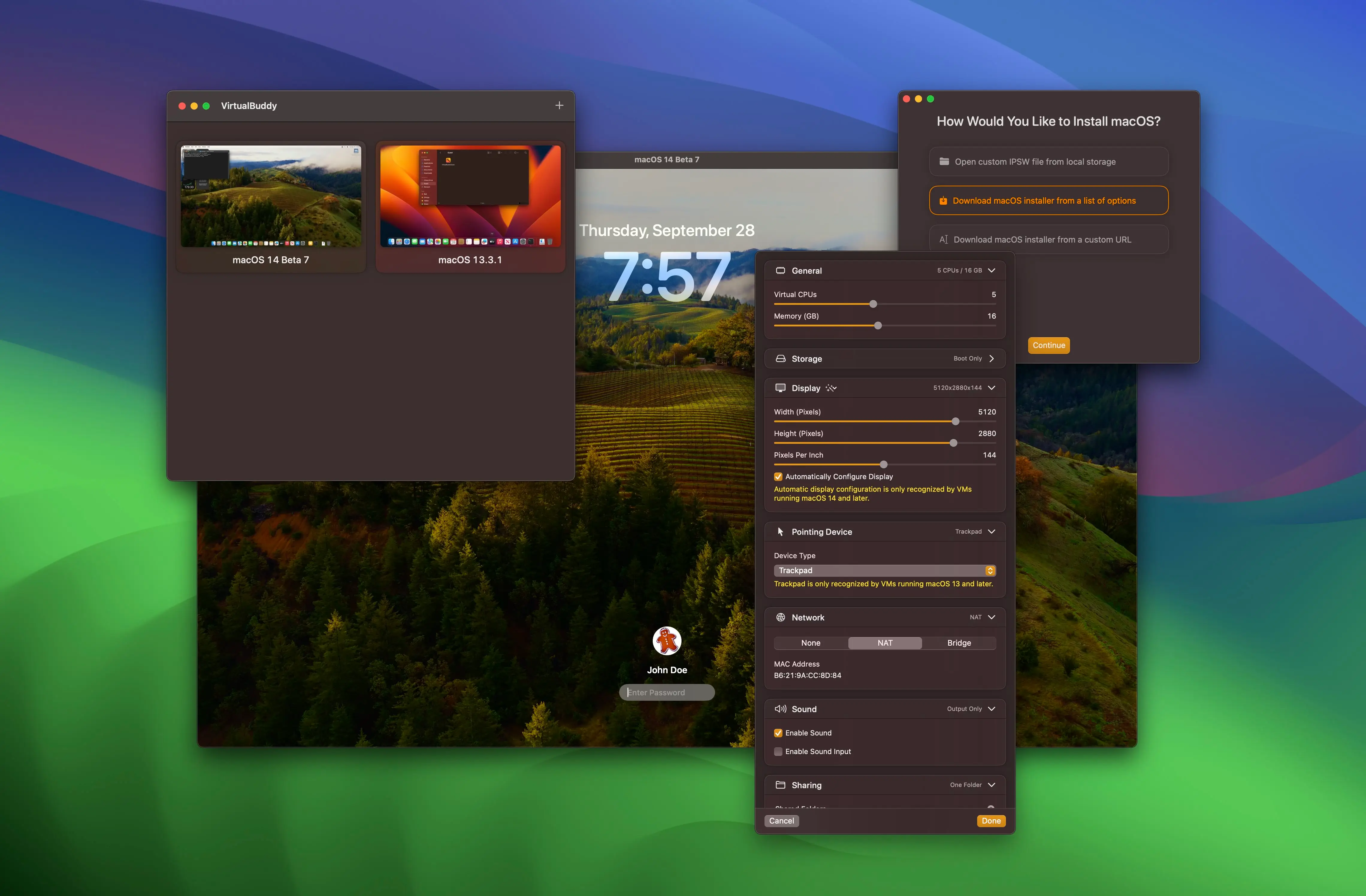The width and height of the screenshot is (1366, 896).
Task: Collapse the Display section chevron
Action: (x=992, y=388)
